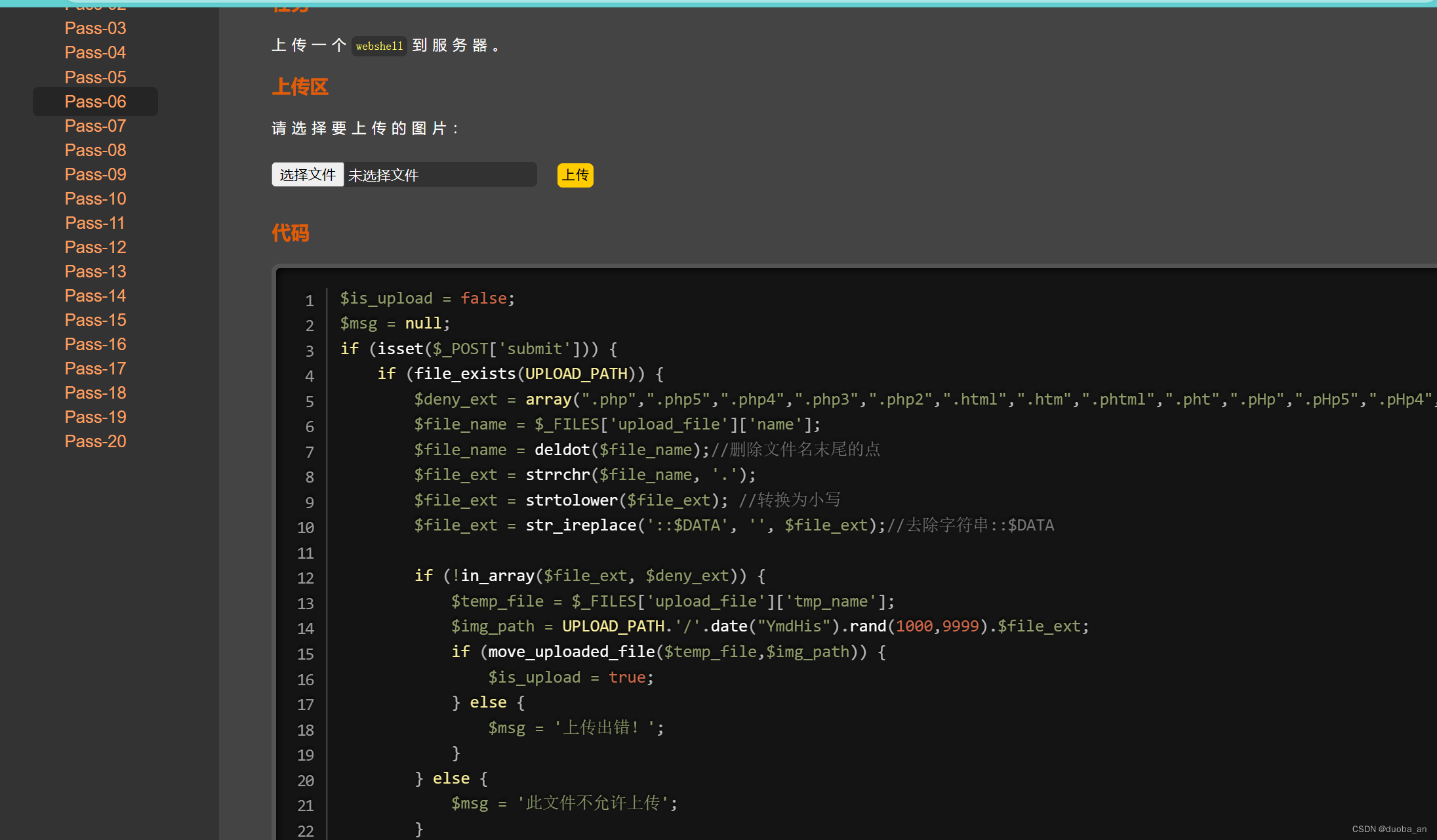Select Pass-05 from the level list
Image resolution: width=1437 pixels, height=840 pixels.
coord(95,77)
